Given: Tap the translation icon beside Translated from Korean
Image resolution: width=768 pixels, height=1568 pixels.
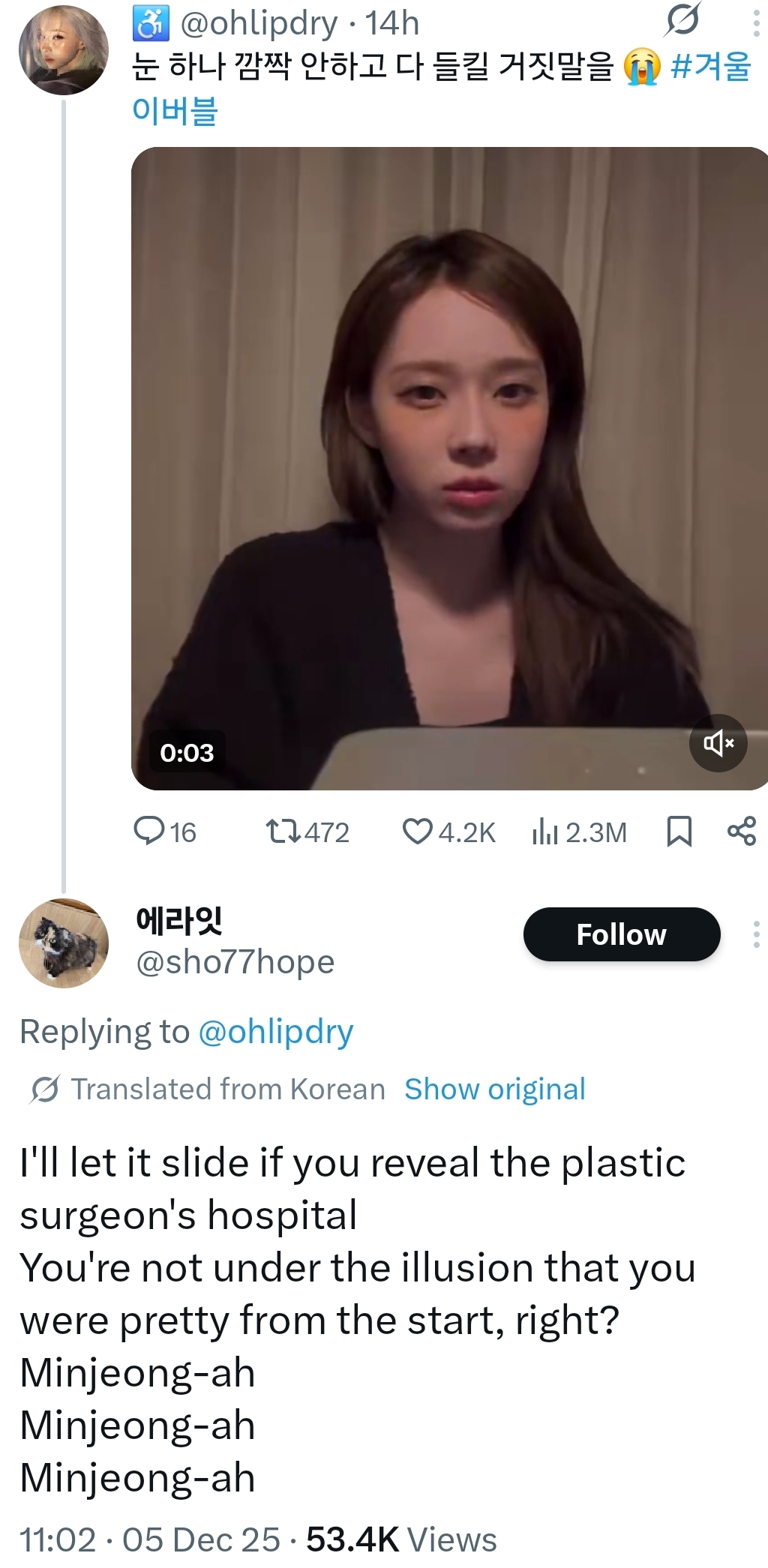Looking at the screenshot, I should tap(45, 1089).
